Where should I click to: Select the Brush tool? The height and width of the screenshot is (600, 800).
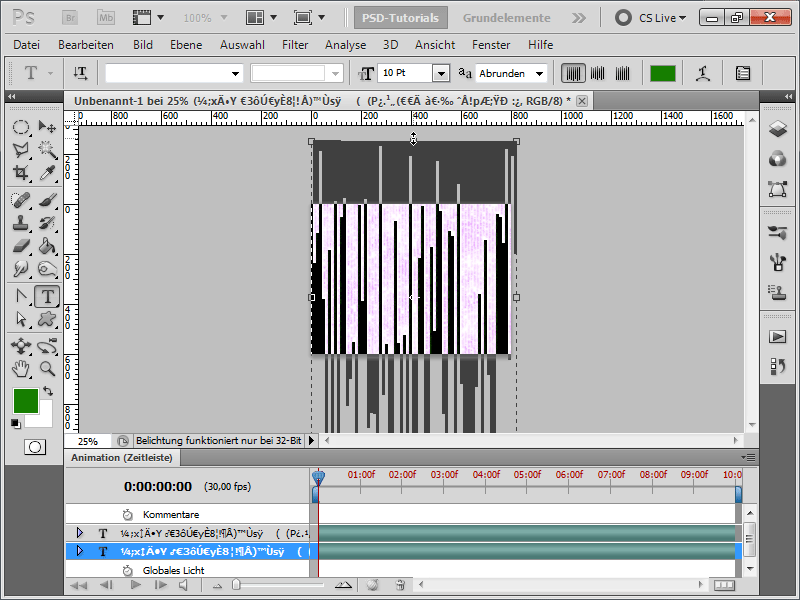(x=47, y=200)
